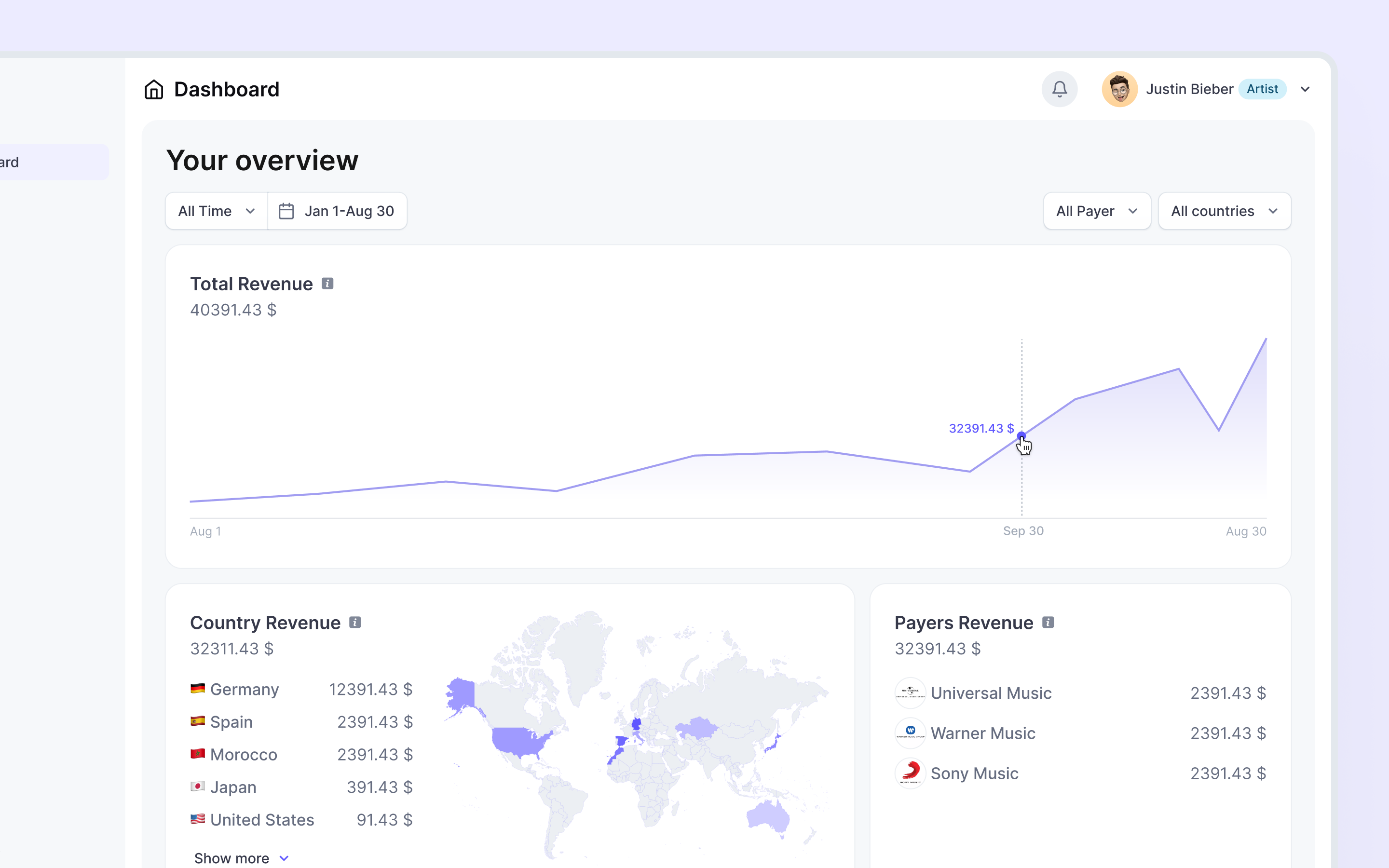Click the Sony Music logo

coord(910,773)
